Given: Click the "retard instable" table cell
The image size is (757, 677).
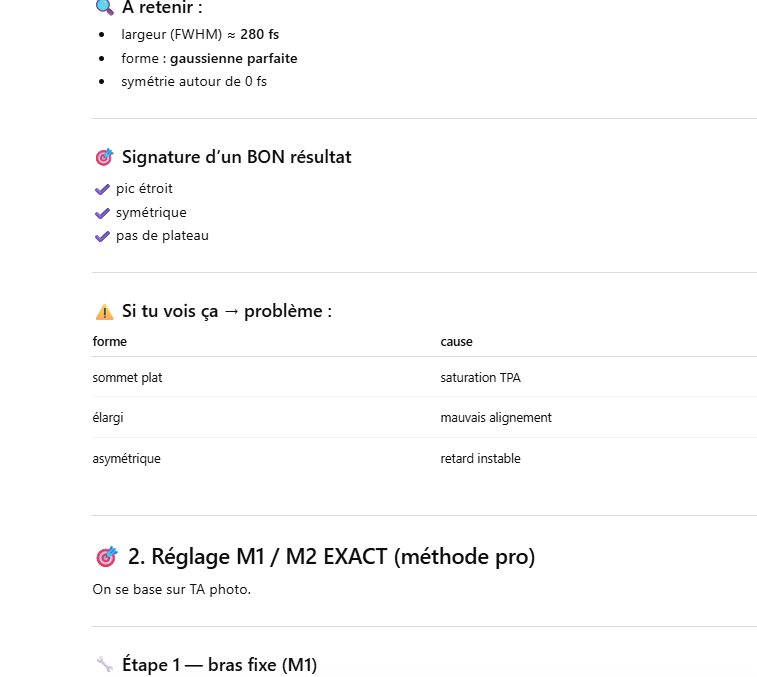Looking at the screenshot, I should (x=480, y=459).
